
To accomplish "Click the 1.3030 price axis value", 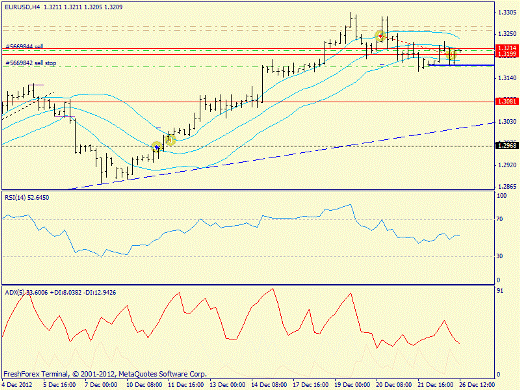I will click(x=507, y=122).
